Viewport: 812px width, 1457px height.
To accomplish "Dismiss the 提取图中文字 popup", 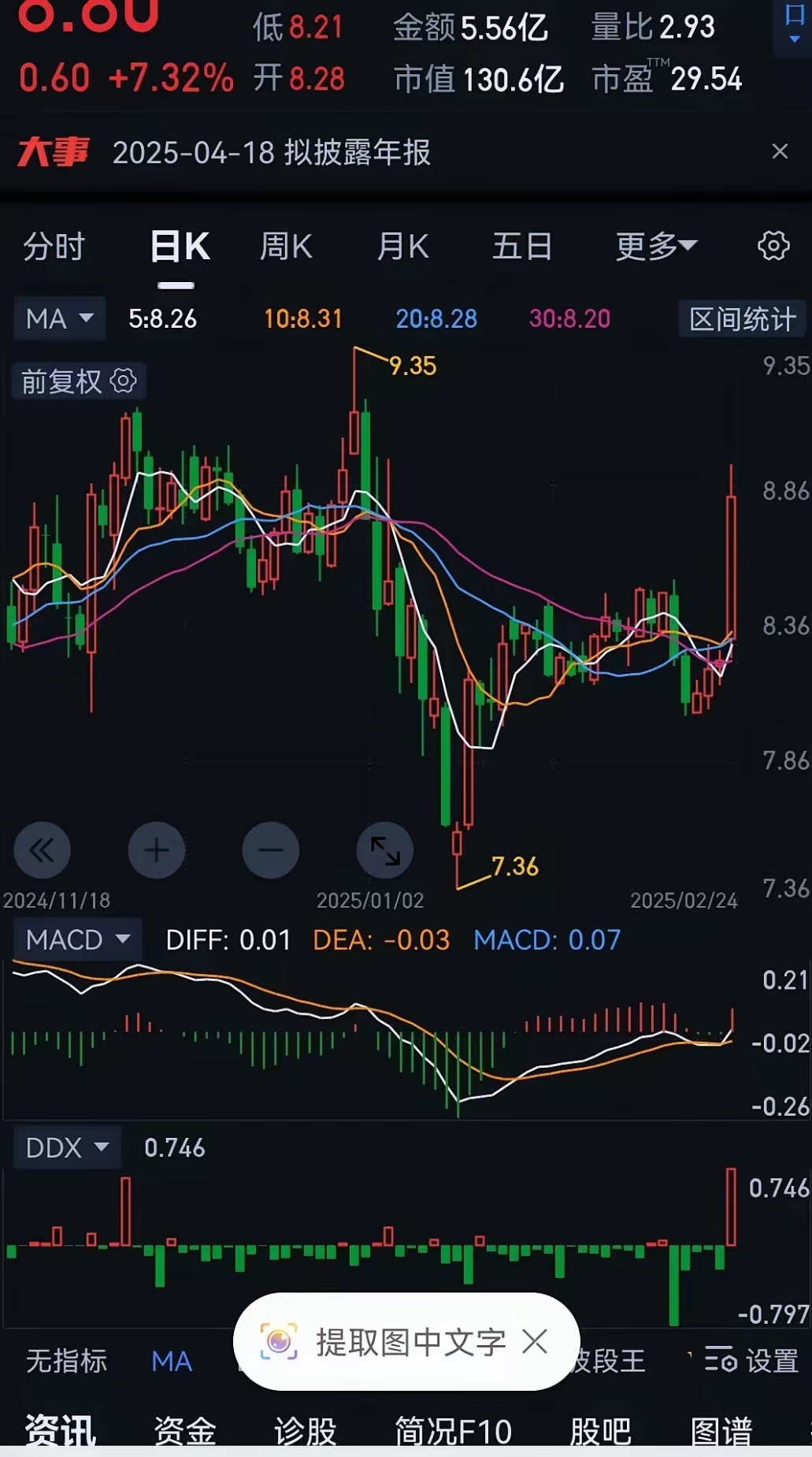I will pyautogui.click(x=535, y=1341).
